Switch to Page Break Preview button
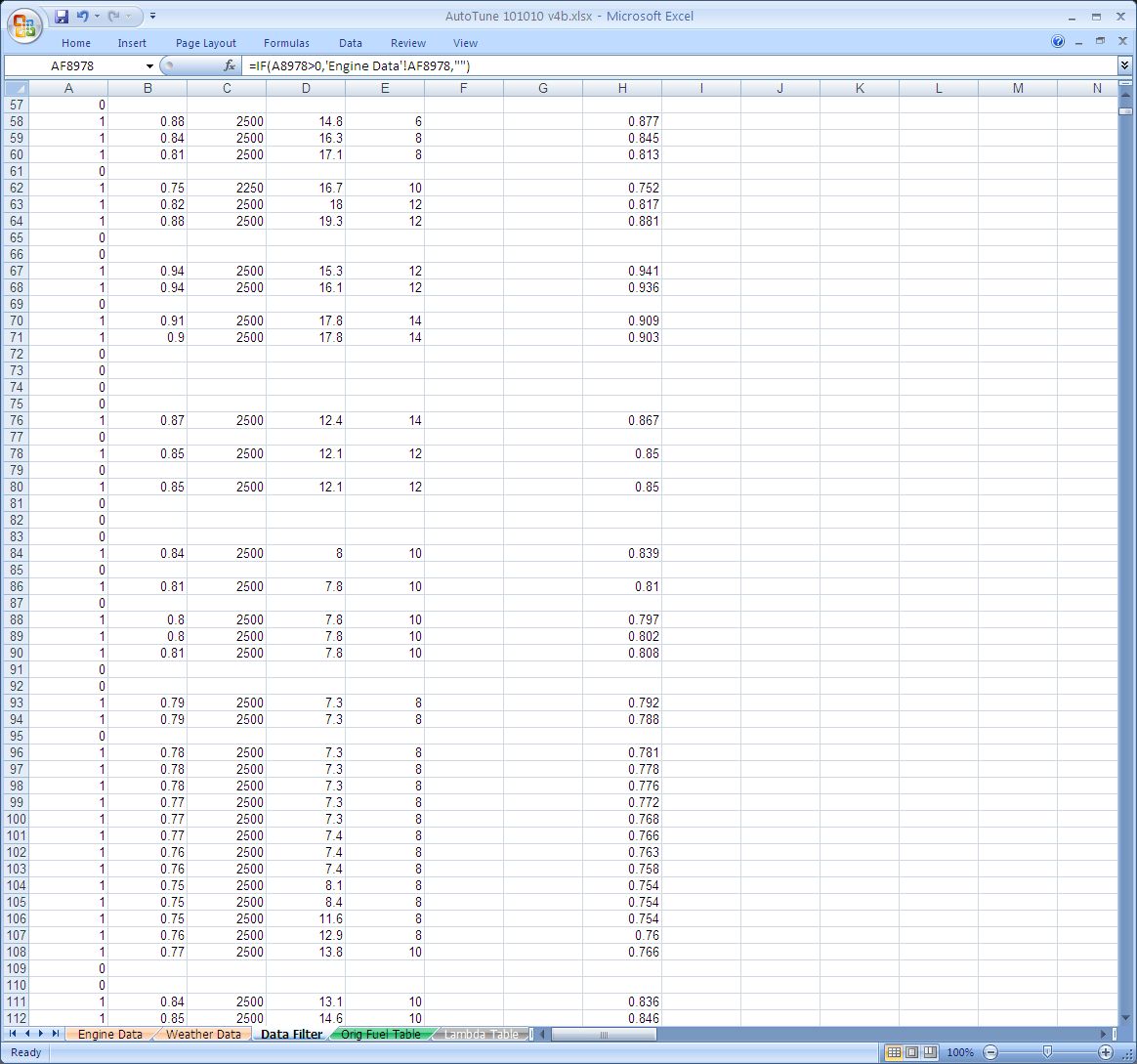Screen dimensions: 1137x1064 coord(930,1052)
